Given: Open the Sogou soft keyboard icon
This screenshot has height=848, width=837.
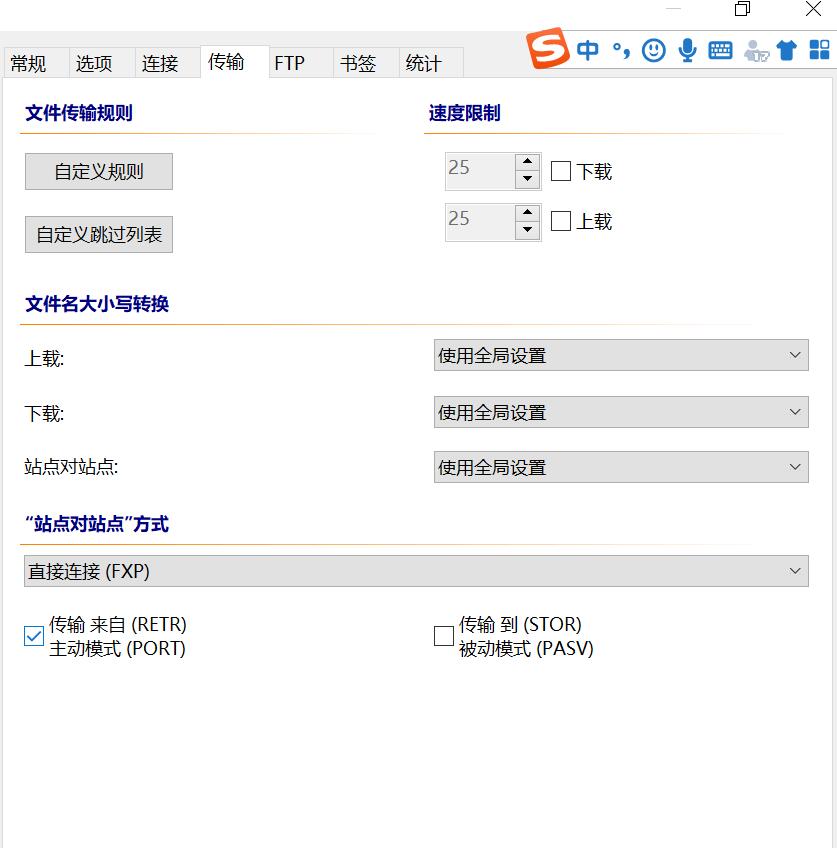Looking at the screenshot, I should click(x=720, y=50).
